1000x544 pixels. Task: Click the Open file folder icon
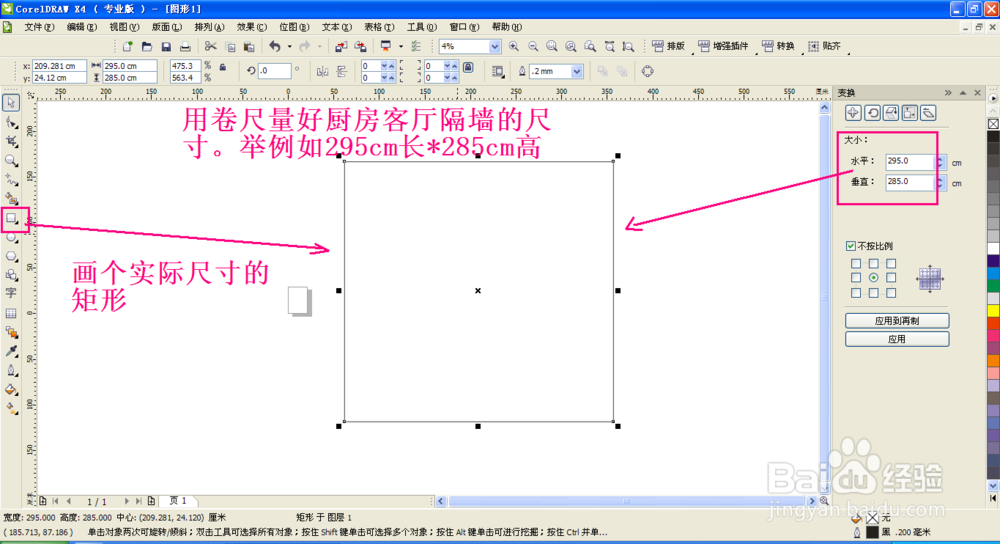[x=147, y=46]
